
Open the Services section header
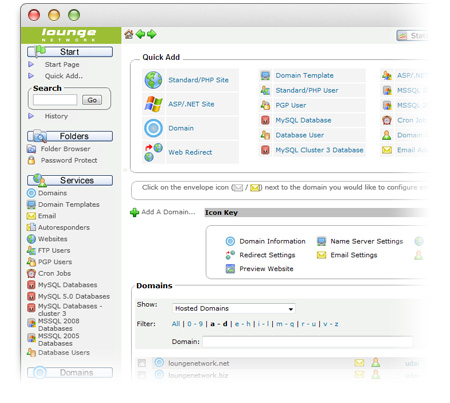pos(70,180)
